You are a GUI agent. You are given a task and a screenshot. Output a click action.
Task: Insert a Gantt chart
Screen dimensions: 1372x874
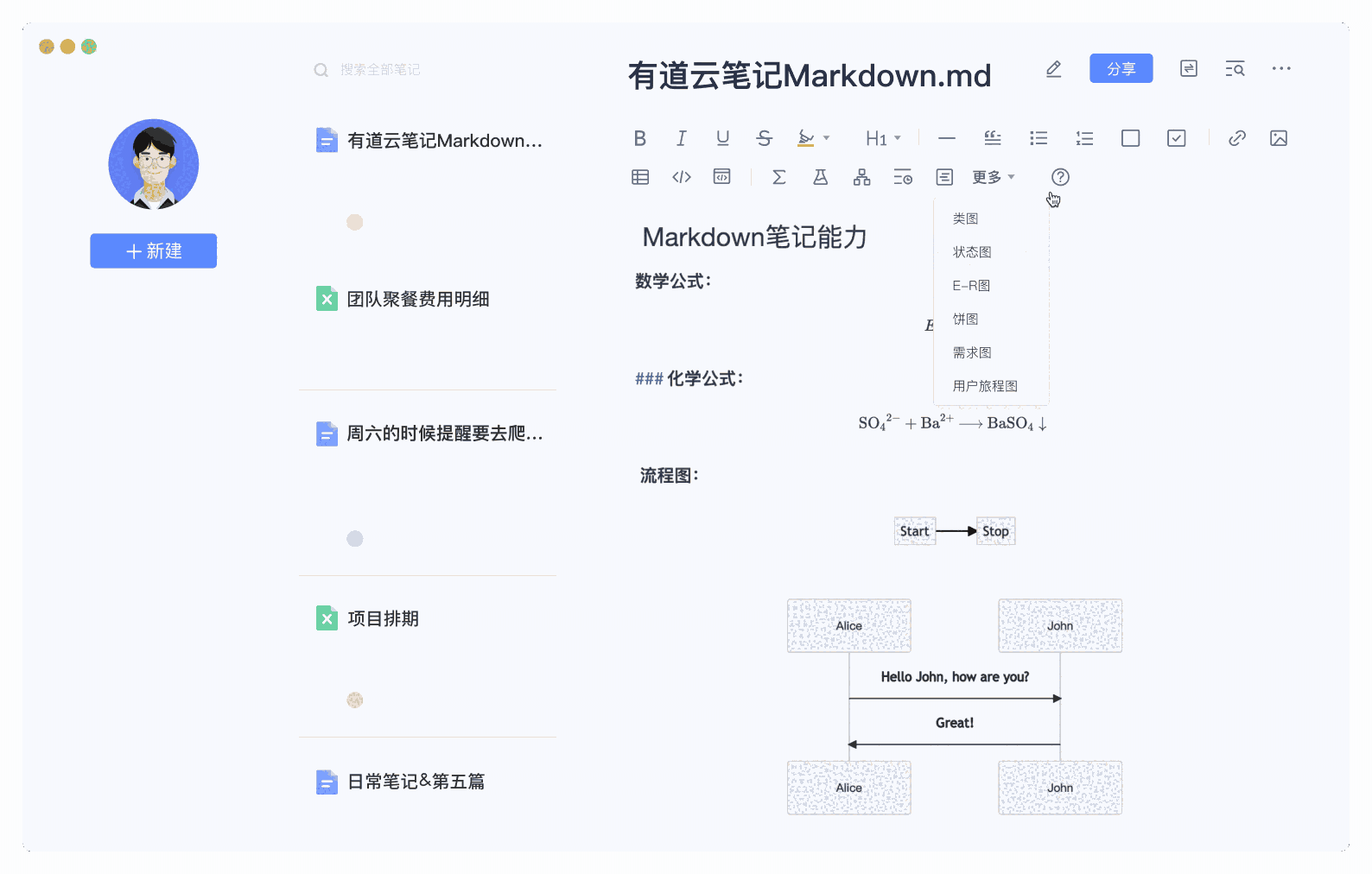[903, 177]
